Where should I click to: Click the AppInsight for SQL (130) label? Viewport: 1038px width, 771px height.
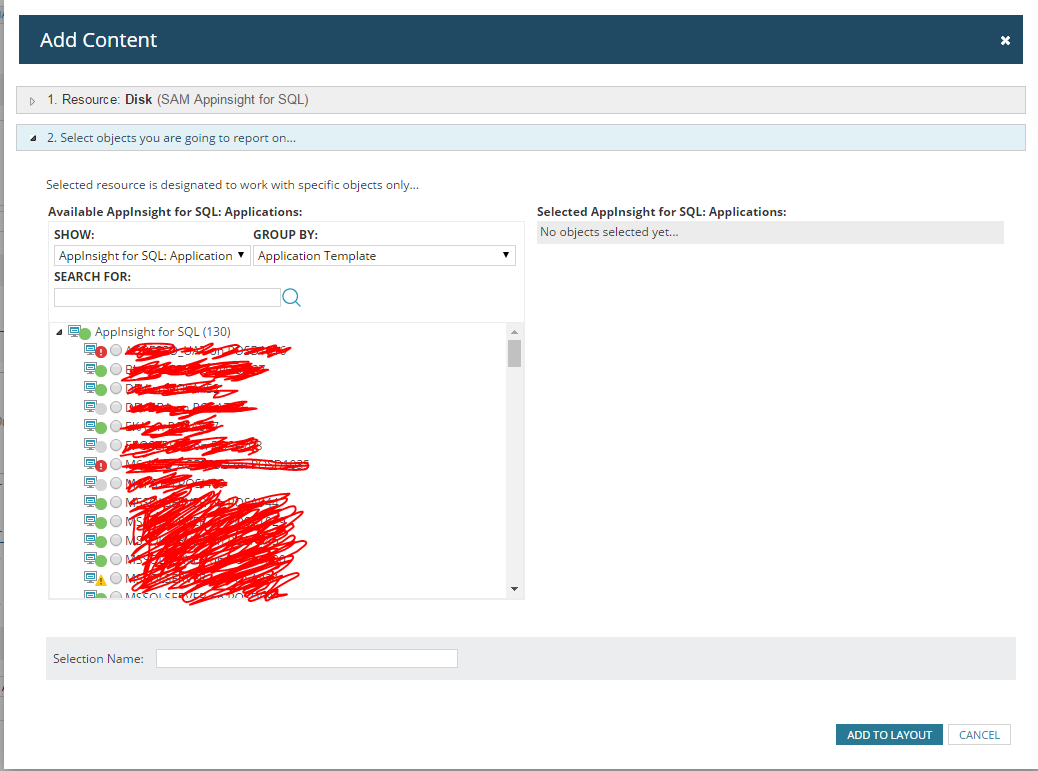tap(163, 332)
